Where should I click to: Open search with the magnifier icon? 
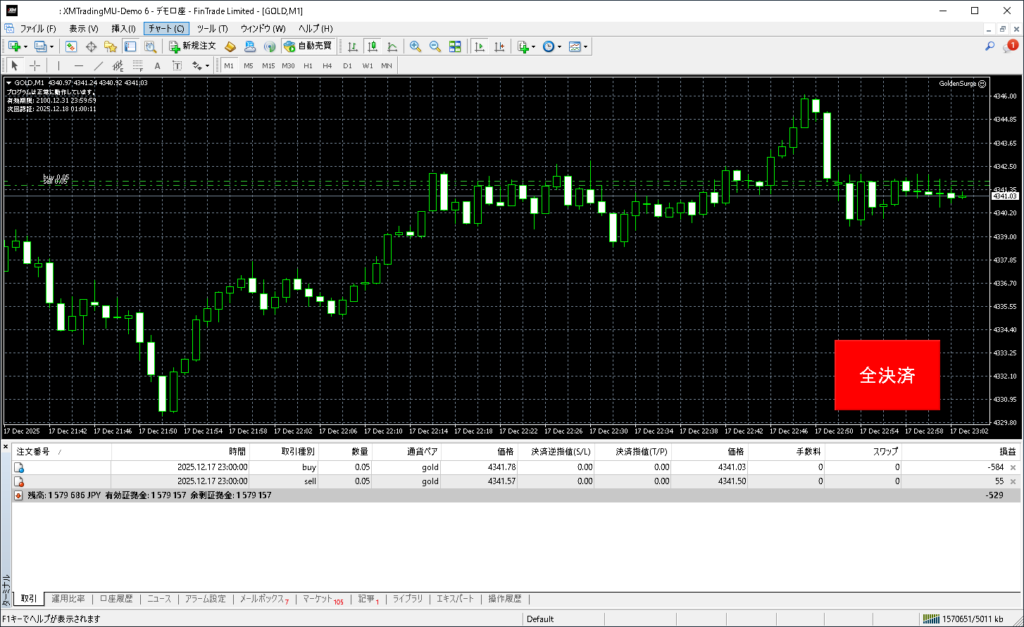click(x=990, y=46)
